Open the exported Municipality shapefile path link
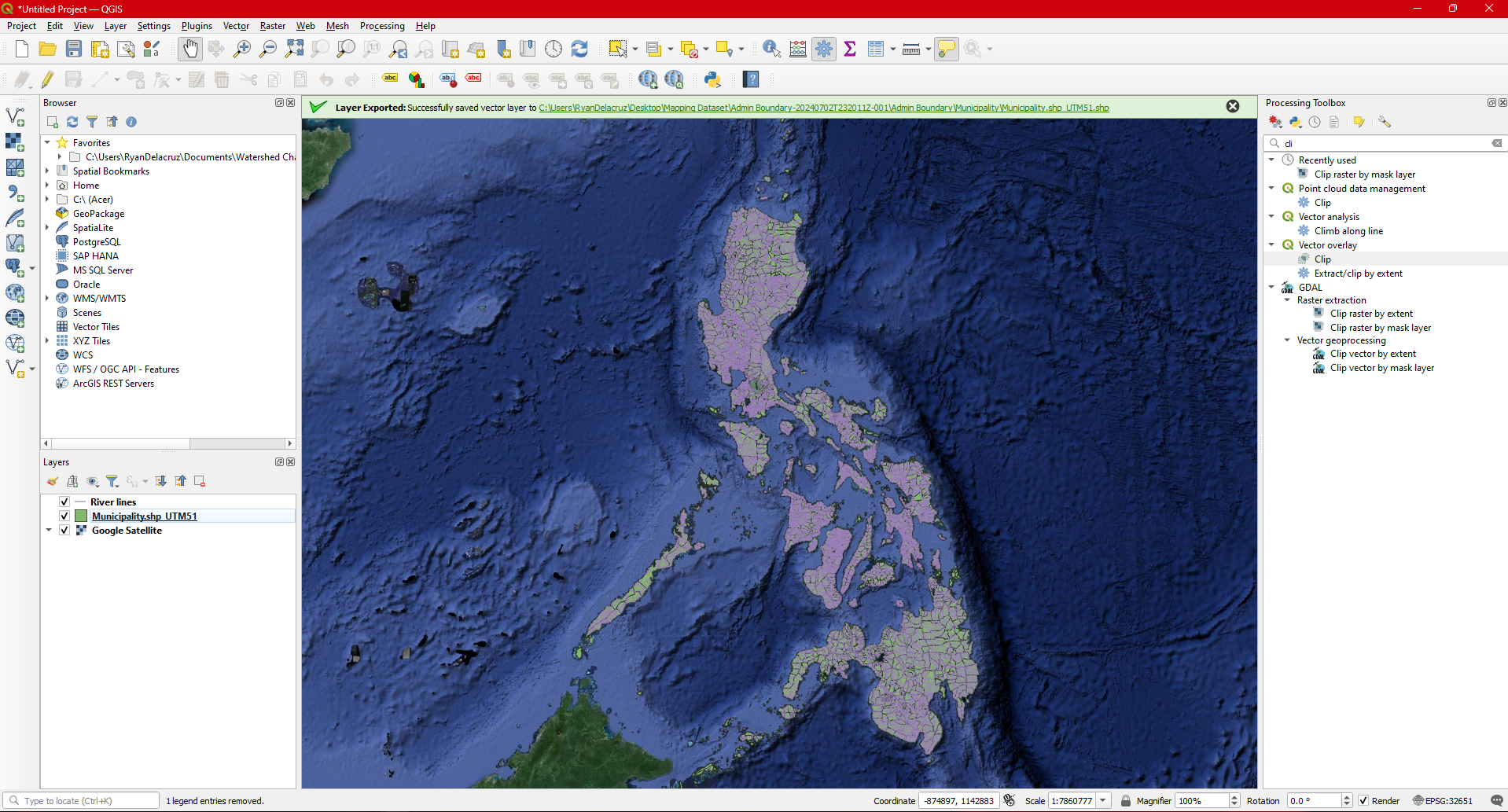 (823, 108)
